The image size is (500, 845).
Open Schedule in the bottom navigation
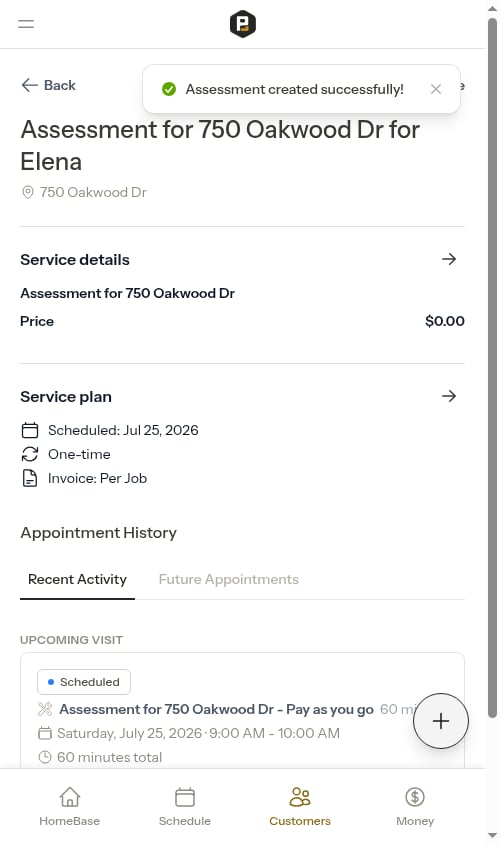pyautogui.click(x=185, y=807)
